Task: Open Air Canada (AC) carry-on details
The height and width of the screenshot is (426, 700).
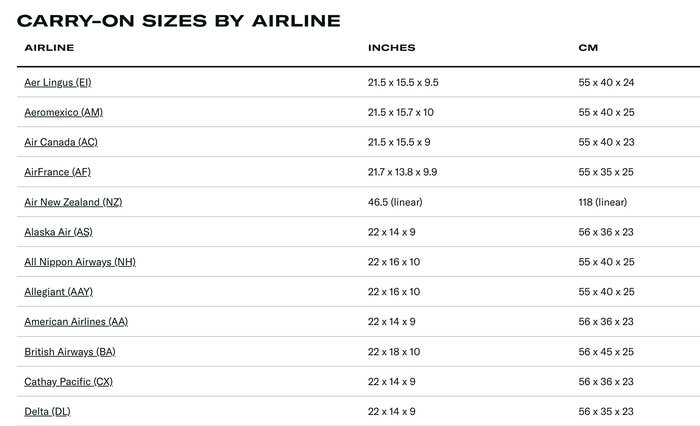Action: click(61, 142)
